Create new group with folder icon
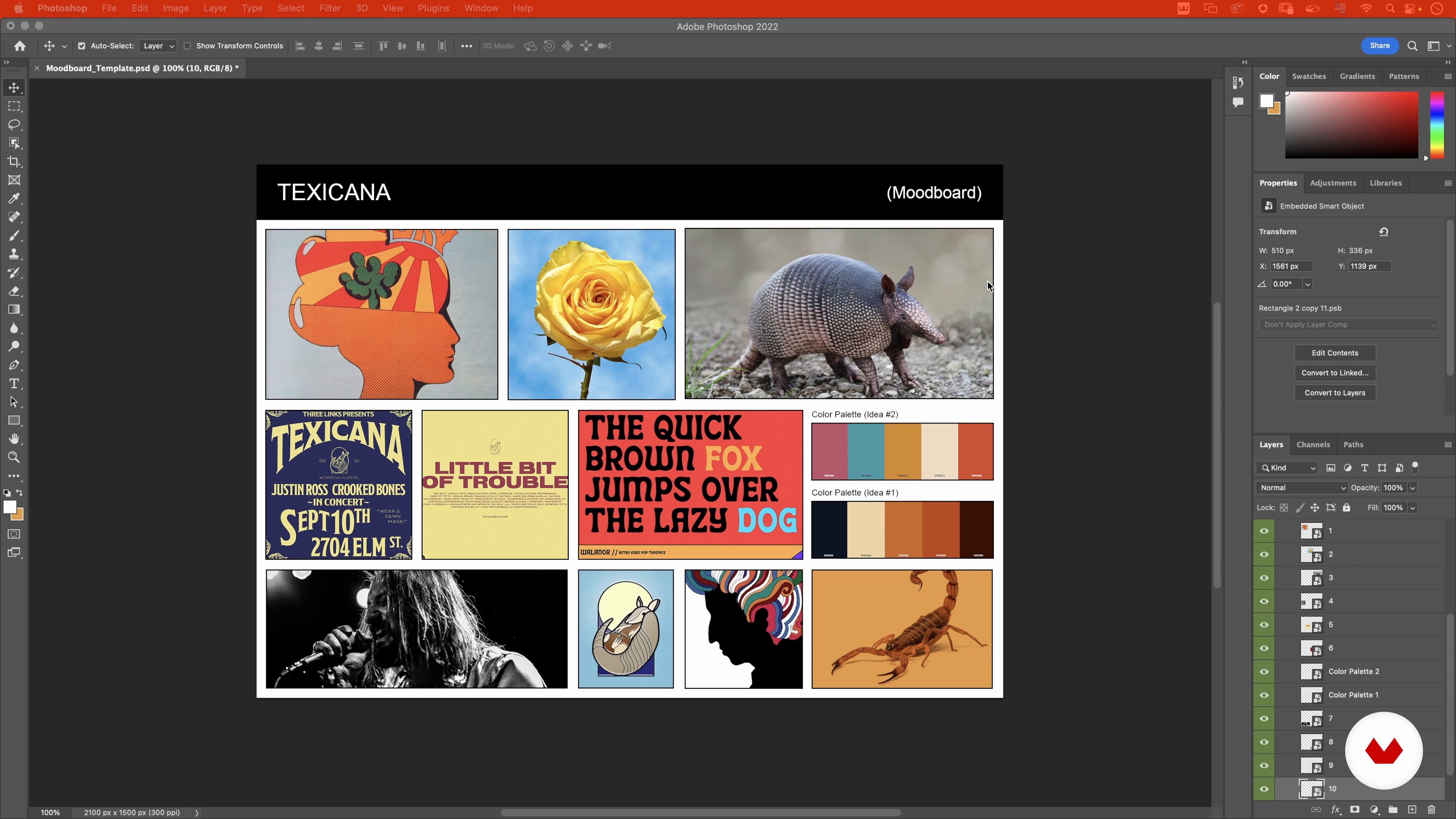This screenshot has width=1456, height=819. 1393,810
